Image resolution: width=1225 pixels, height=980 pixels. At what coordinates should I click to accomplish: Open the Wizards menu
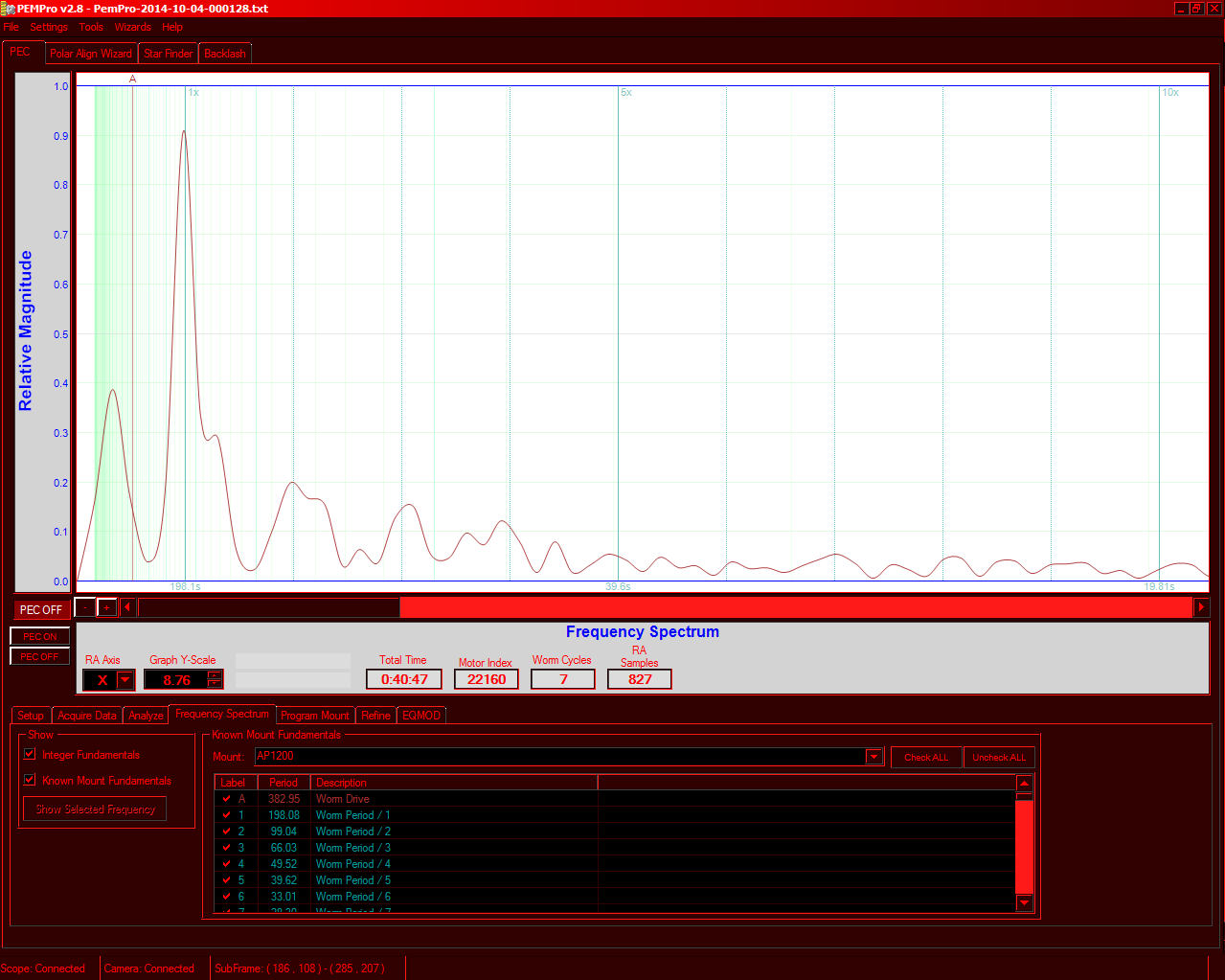[x=132, y=27]
